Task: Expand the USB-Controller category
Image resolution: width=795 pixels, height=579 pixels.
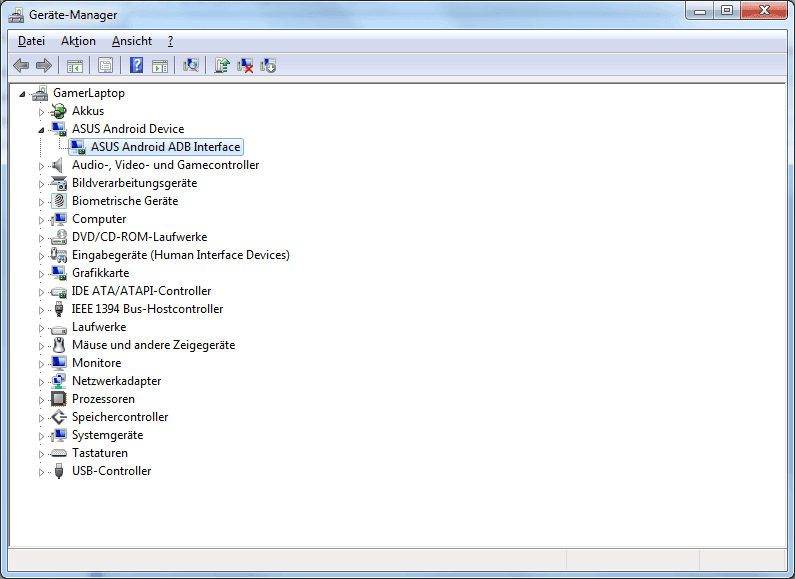Action: click(x=41, y=472)
